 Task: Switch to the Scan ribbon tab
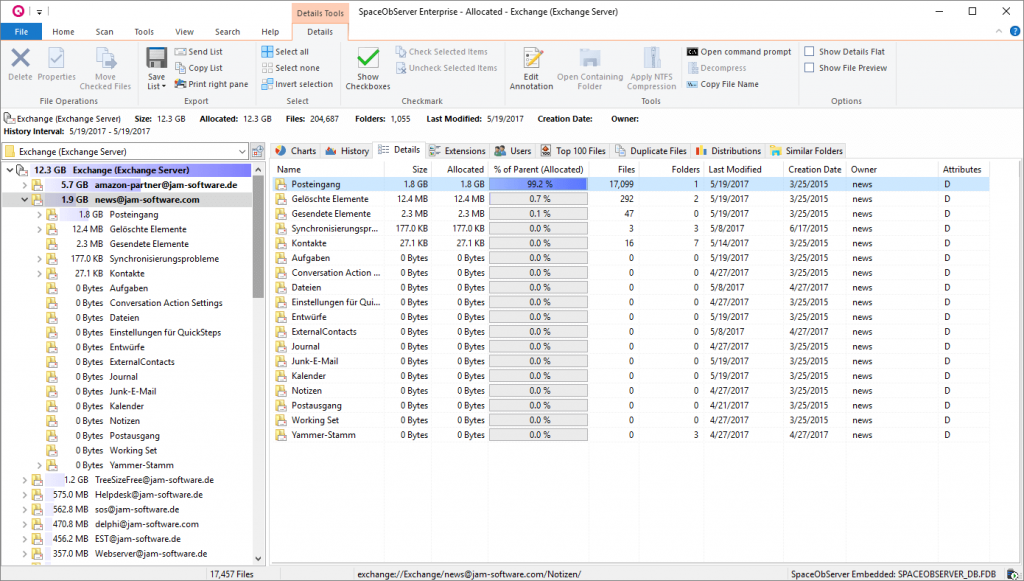click(104, 31)
